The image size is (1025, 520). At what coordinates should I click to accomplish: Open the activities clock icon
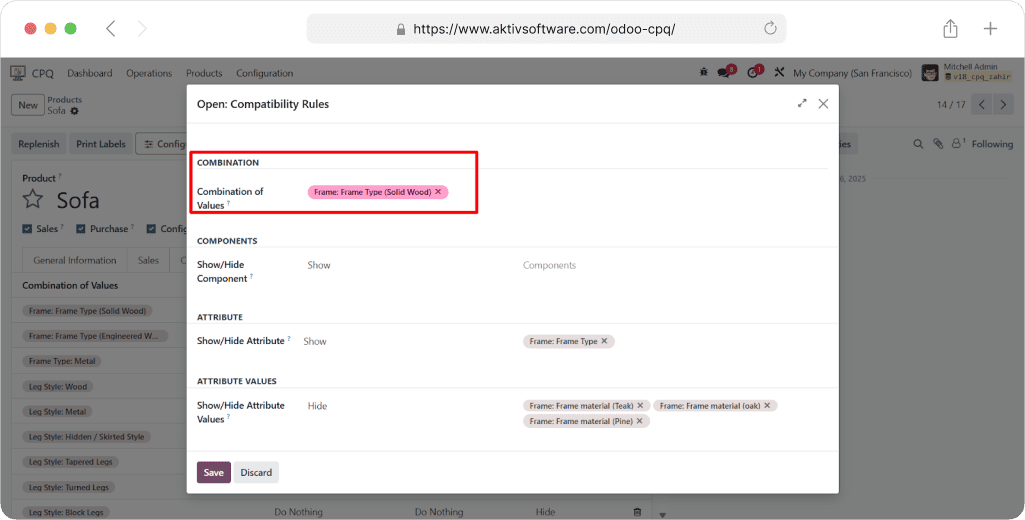coord(751,73)
